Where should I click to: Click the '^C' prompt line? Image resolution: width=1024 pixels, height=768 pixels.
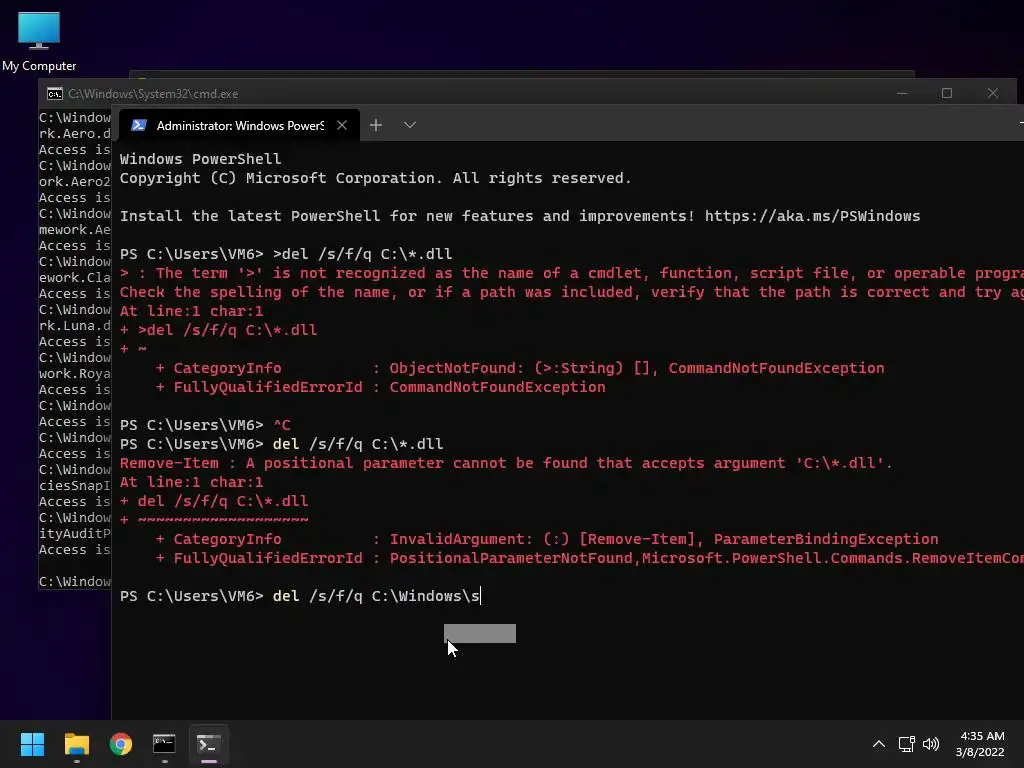[205, 425]
